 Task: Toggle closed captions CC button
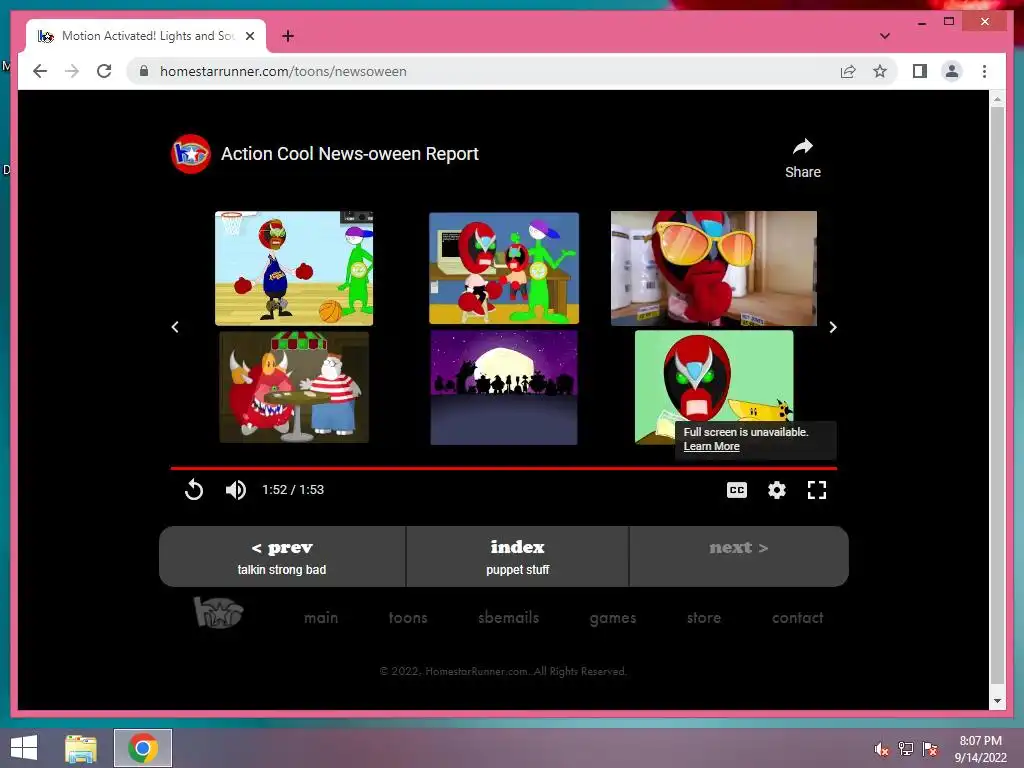click(737, 490)
